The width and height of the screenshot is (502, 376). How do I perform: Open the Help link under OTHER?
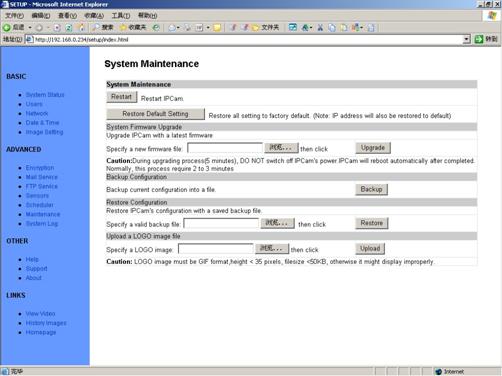tap(32, 259)
